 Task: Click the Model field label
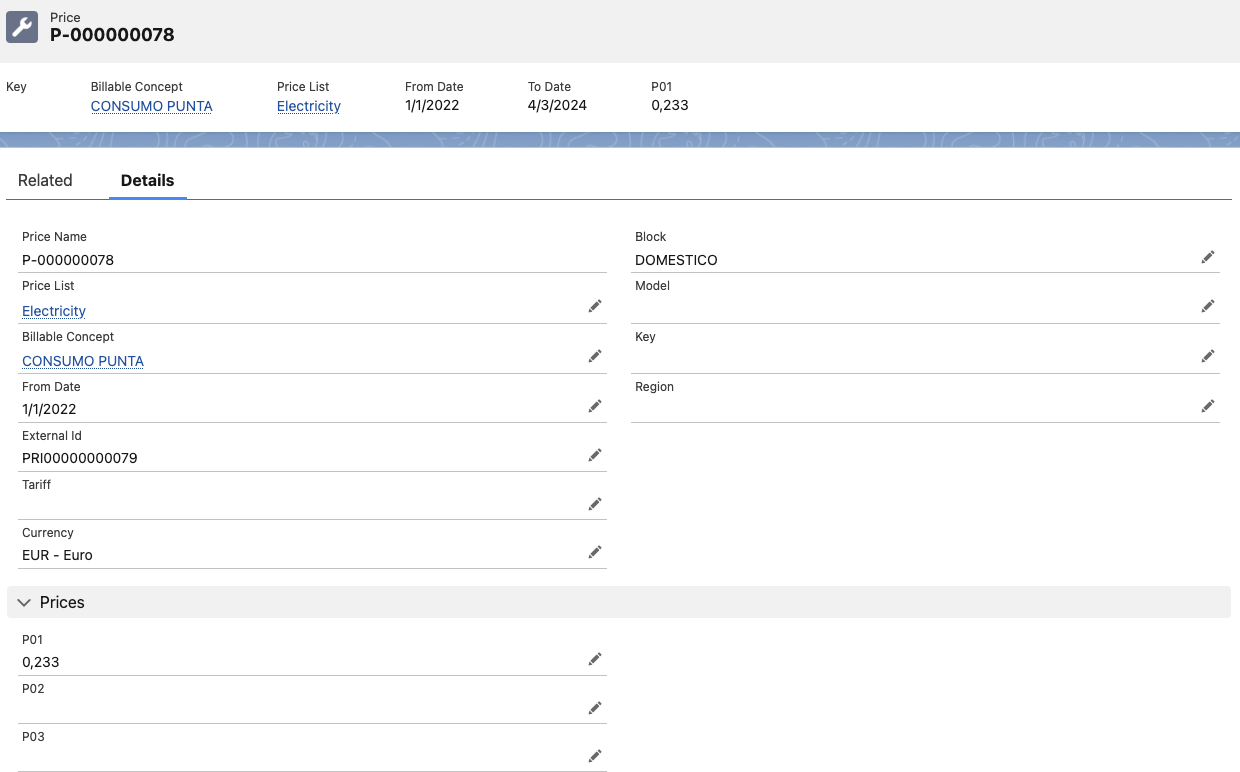(652, 286)
